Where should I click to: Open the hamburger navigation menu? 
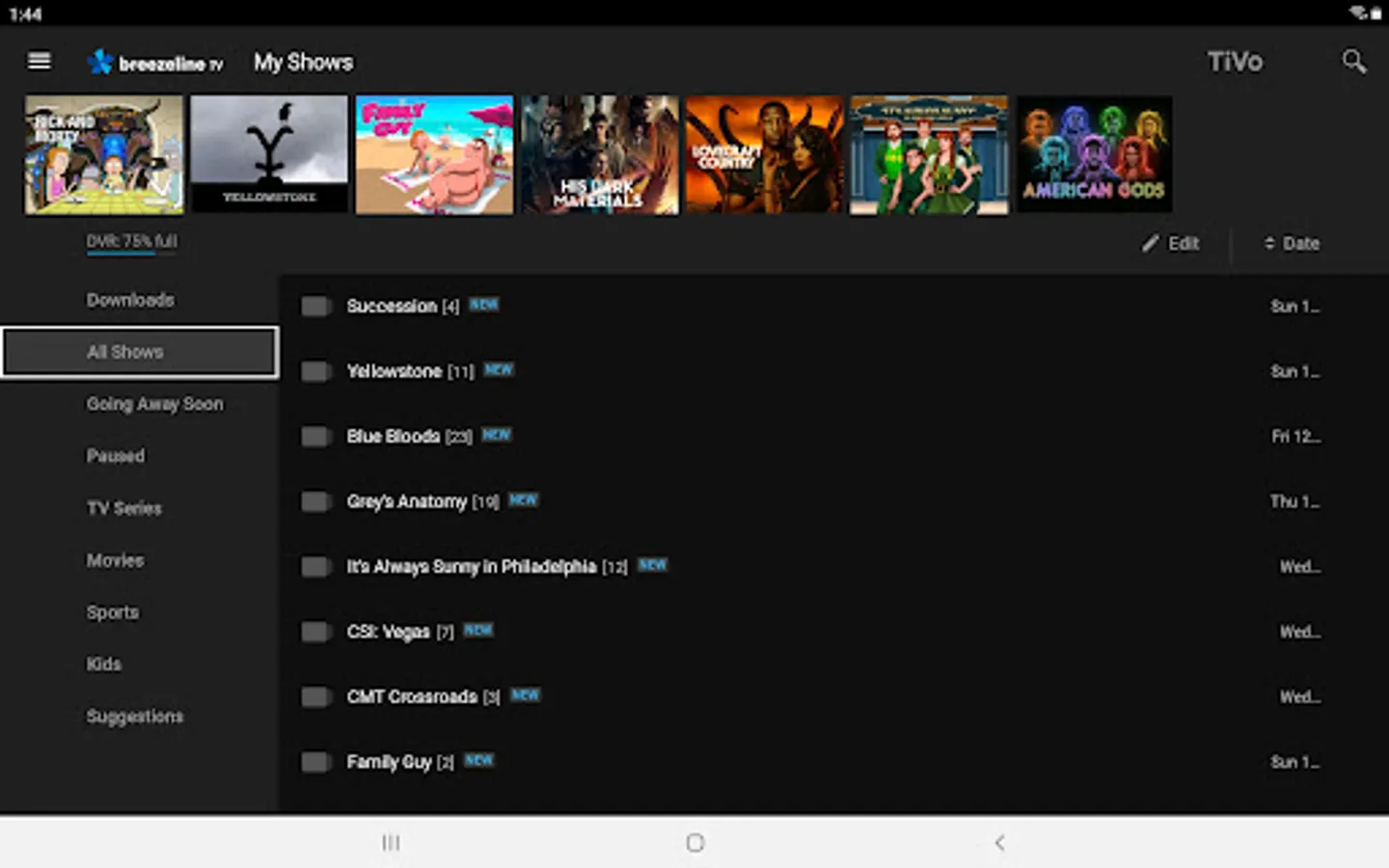40,62
